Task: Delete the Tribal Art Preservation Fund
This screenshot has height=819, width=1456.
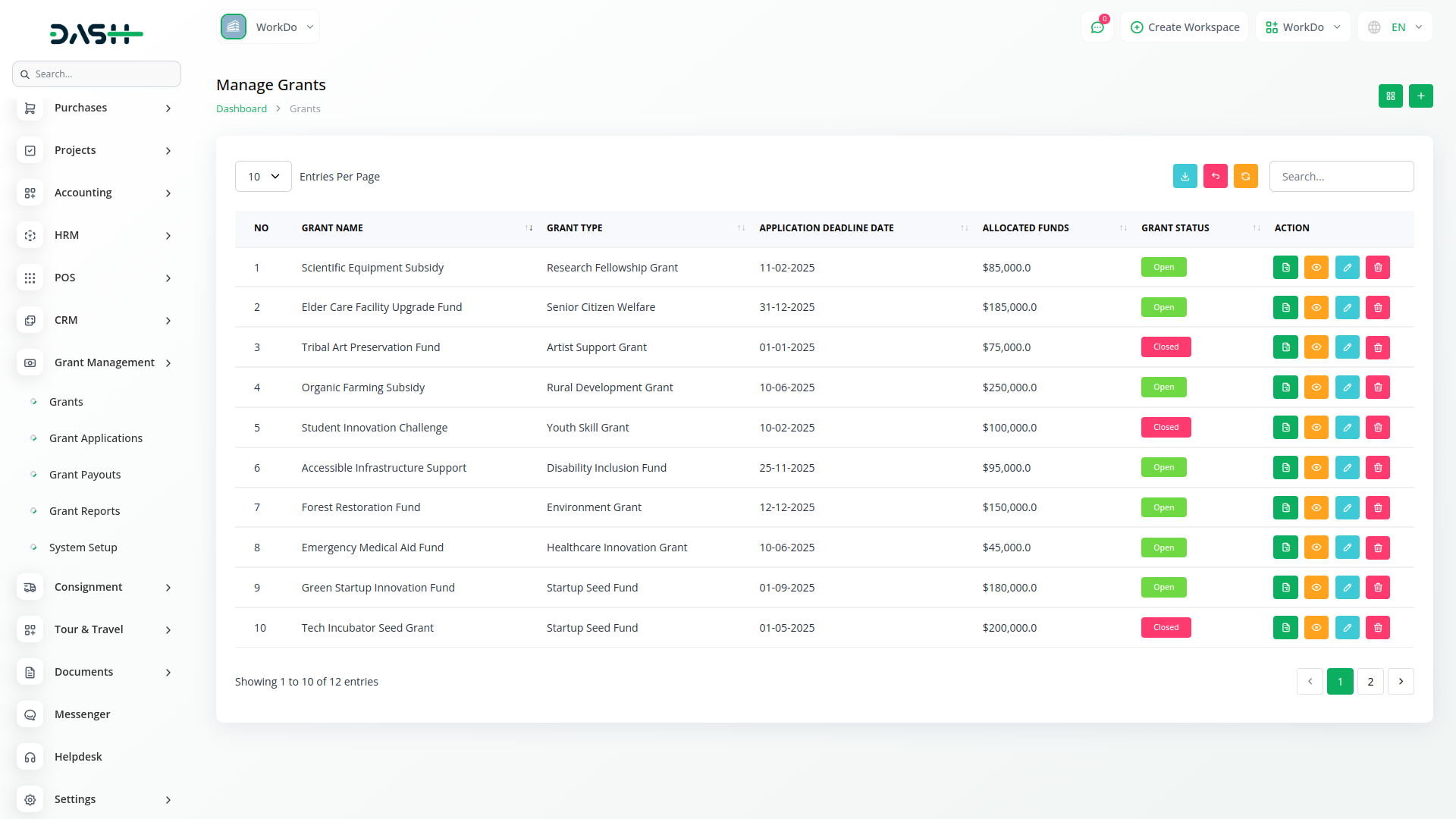Action: 1377,347
